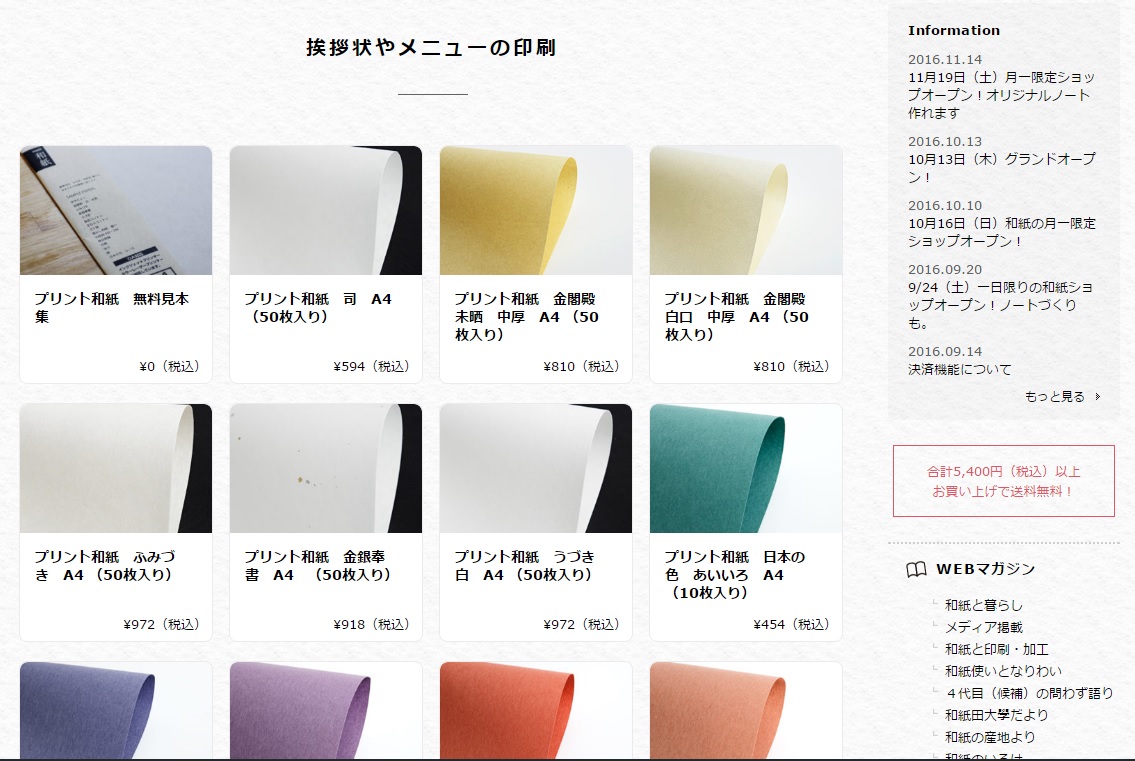
Task: Open the プリント和紙 金銀奉書 A4 product title
Action: [x=319, y=566]
